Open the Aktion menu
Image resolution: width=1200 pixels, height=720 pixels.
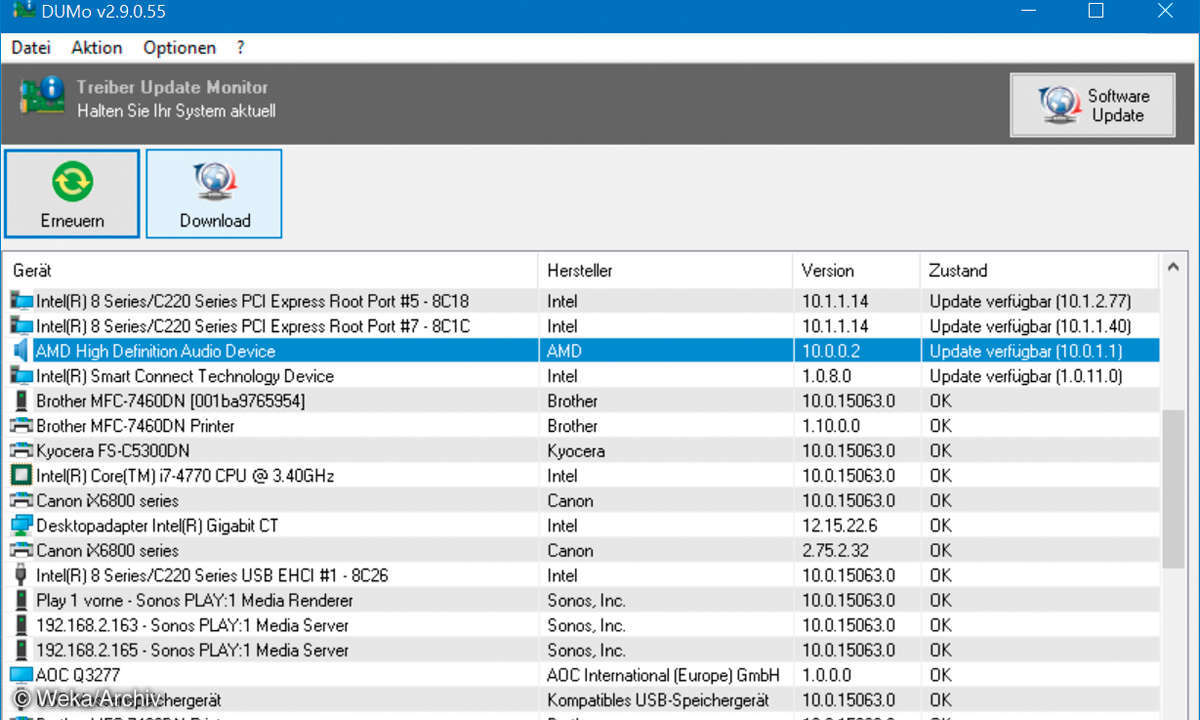[97, 47]
